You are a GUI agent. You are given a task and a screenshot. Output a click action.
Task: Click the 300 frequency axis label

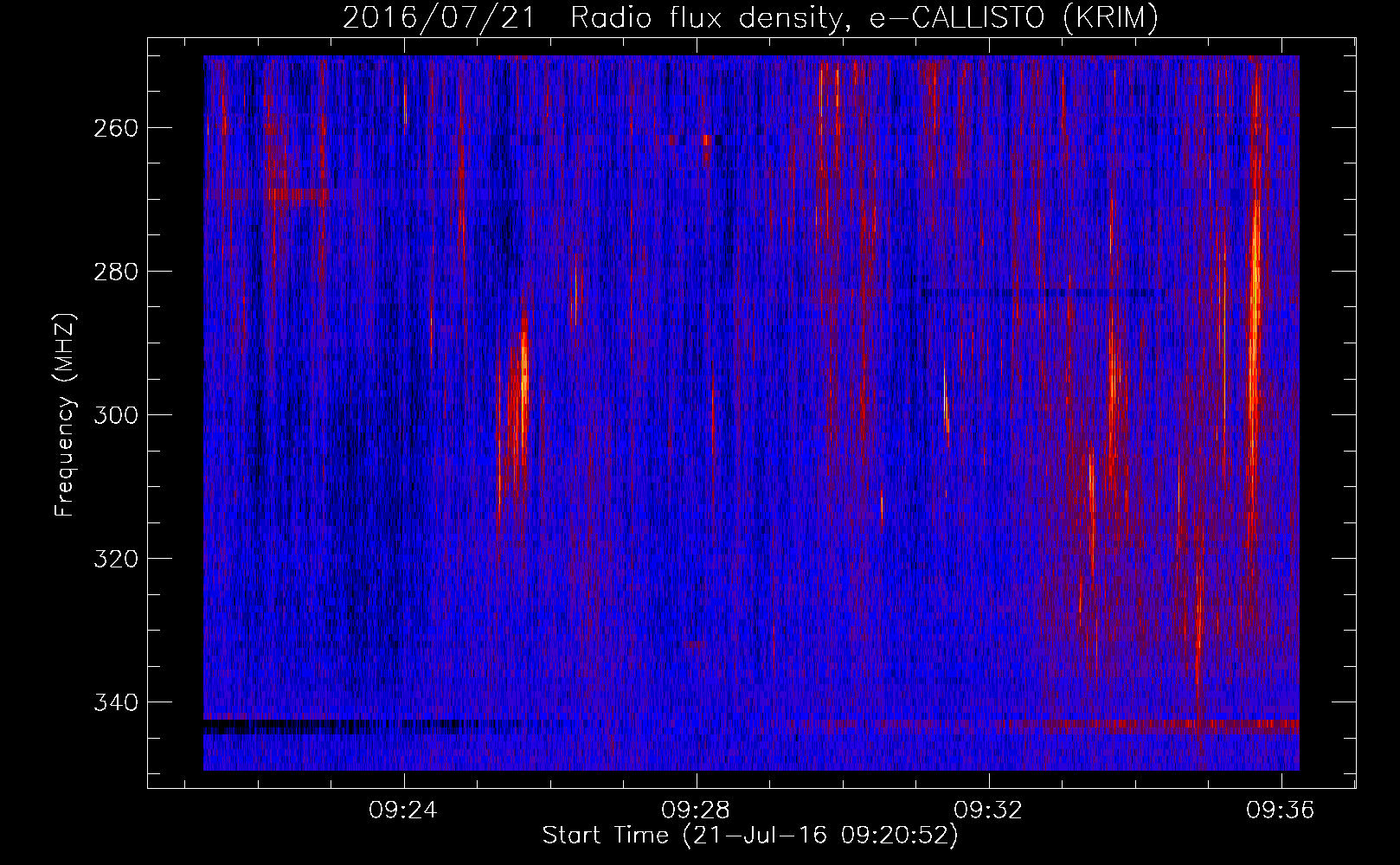[114, 415]
